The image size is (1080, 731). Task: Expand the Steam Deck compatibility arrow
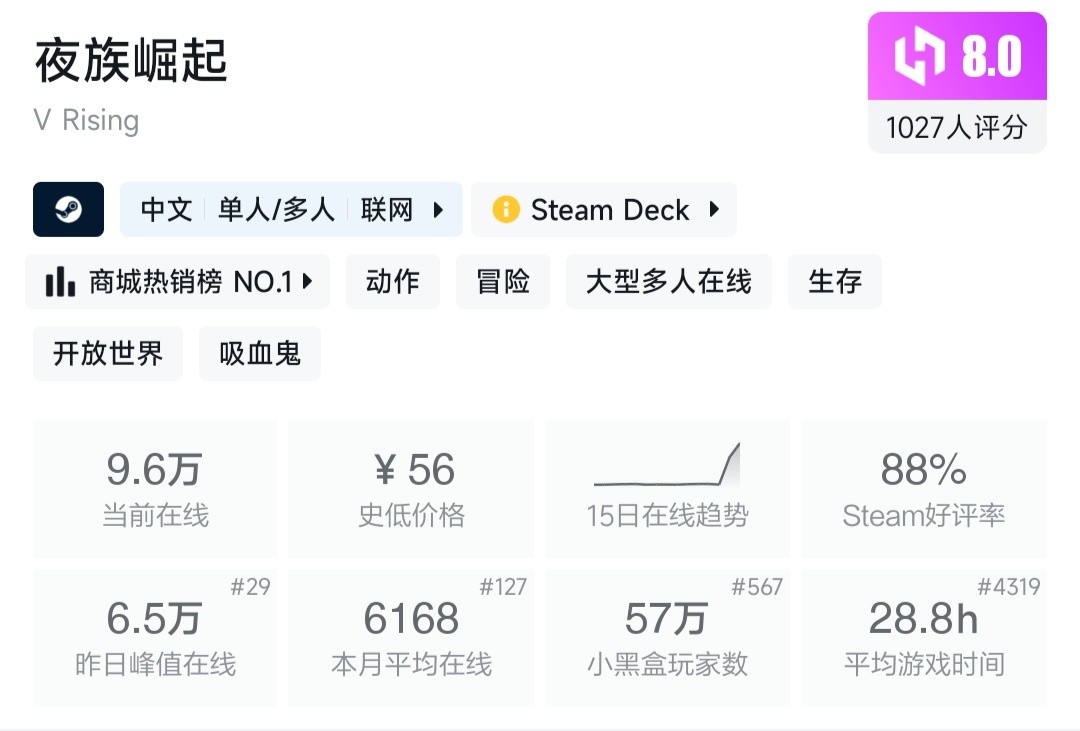coord(714,210)
